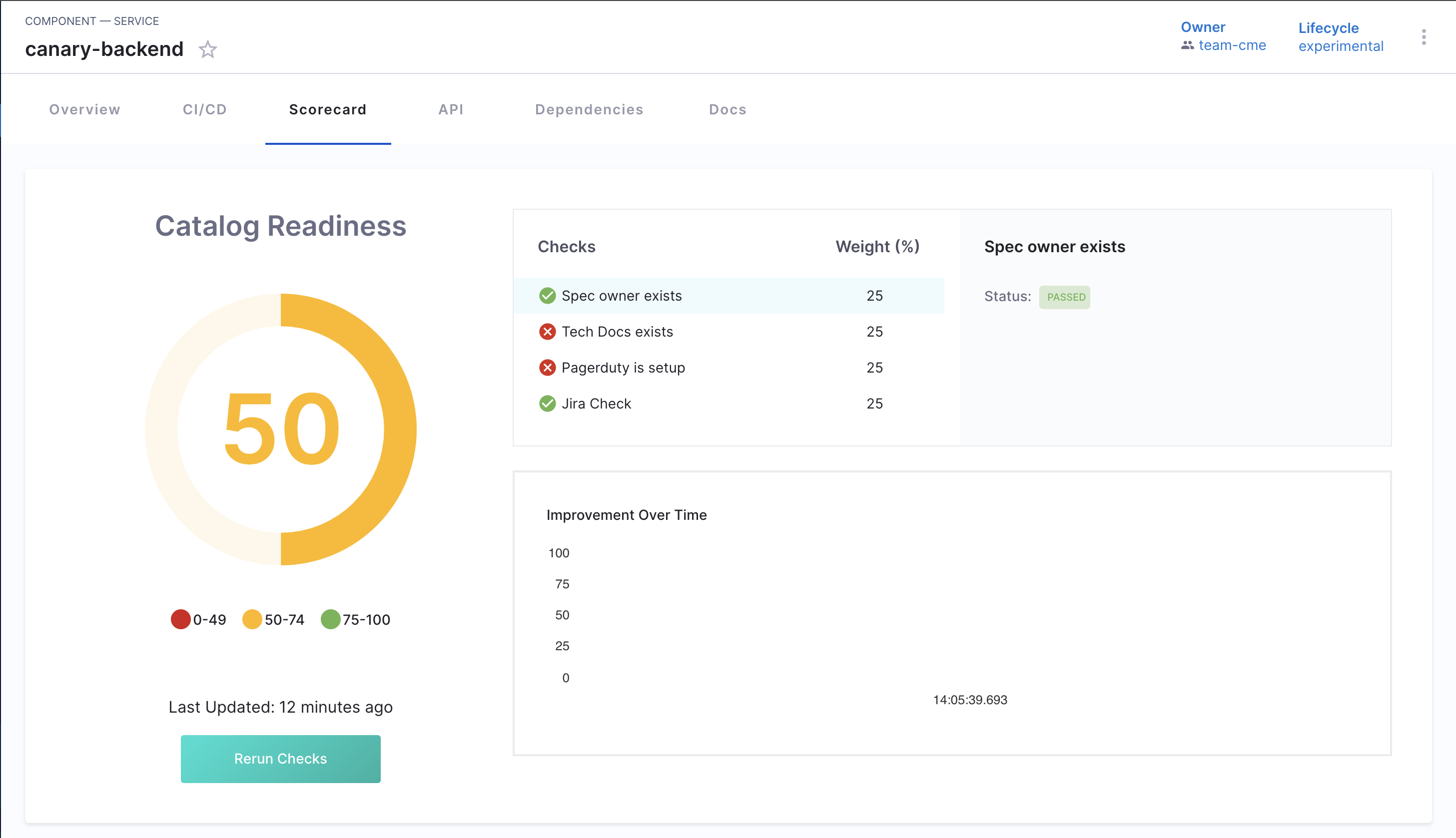Click red 0-49 legend dot
The width and height of the screenshot is (1456, 838).
tap(180, 619)
